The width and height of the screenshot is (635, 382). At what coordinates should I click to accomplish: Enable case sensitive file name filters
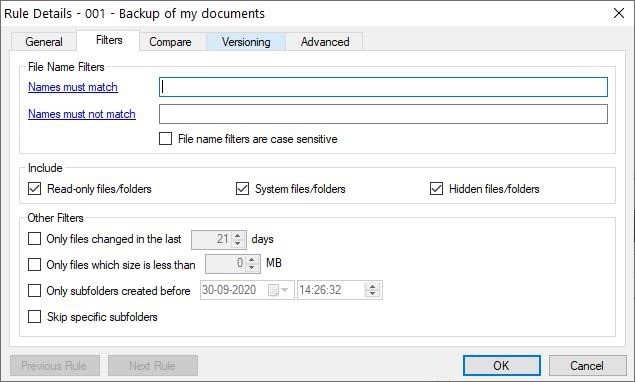165,139
